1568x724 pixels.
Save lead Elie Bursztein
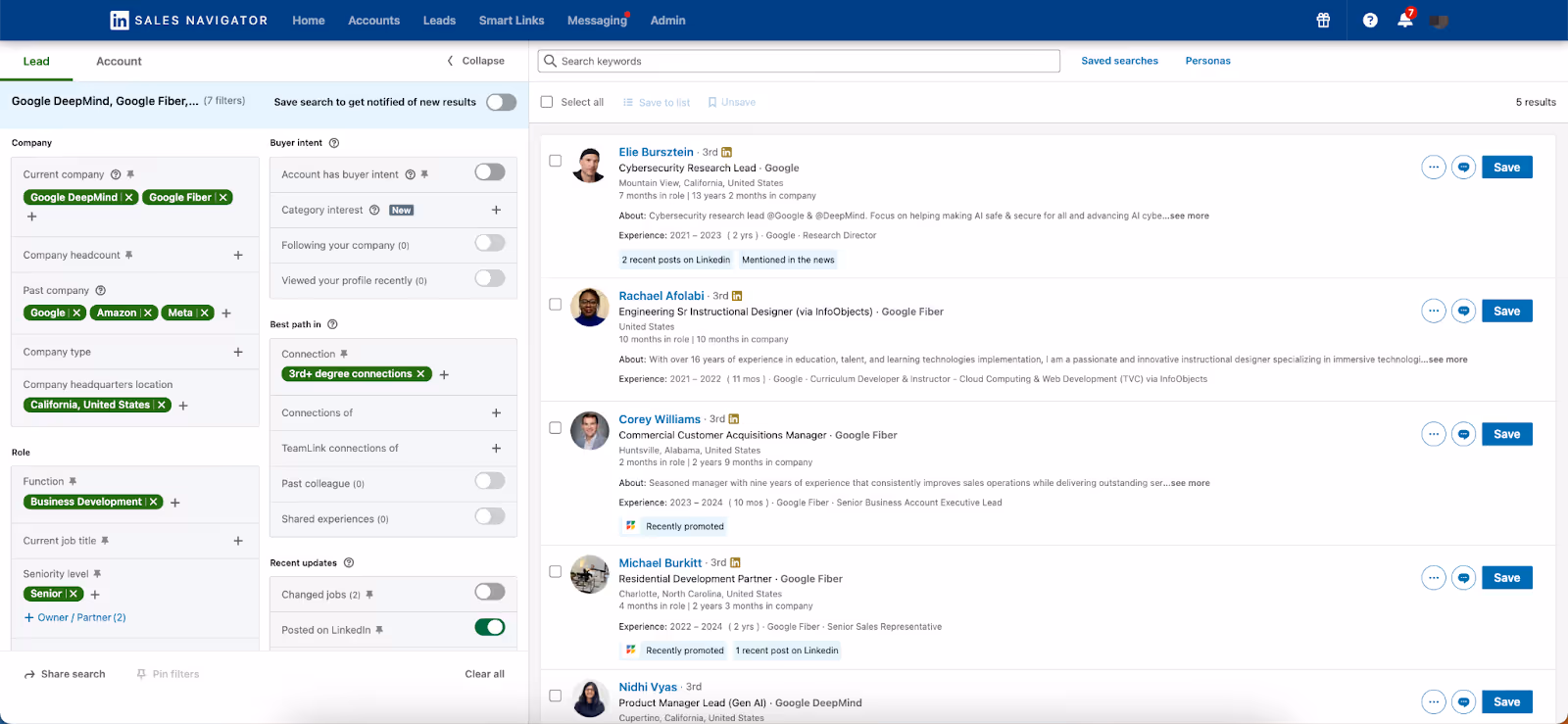(x=1507, y=168)
